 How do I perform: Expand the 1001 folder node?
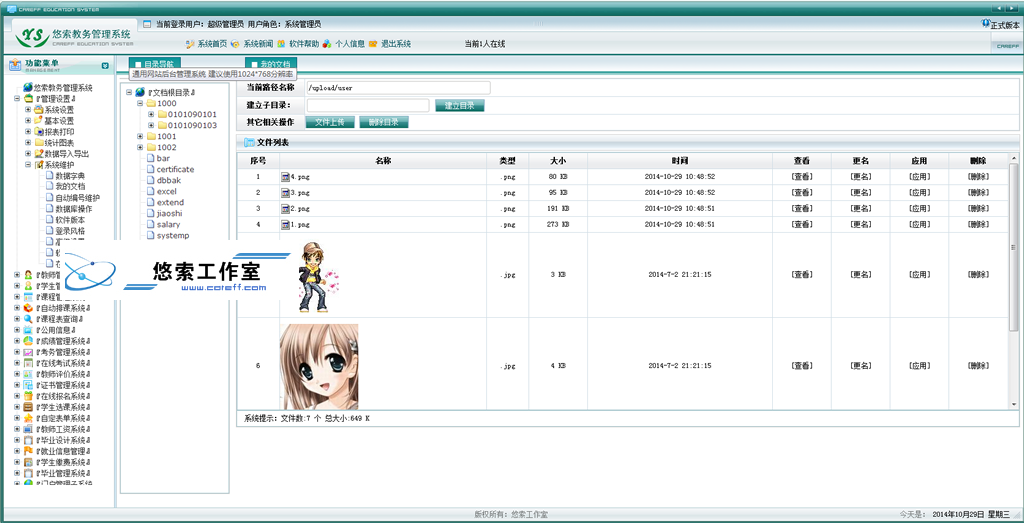click(x=140, y=136)
